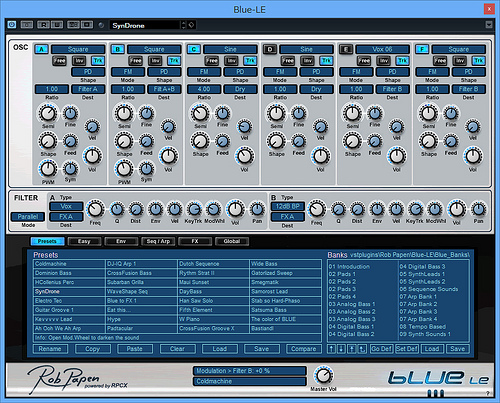The image size is (500, 403).
Task: Click the Read automation R icon
Action: [43, 25]
